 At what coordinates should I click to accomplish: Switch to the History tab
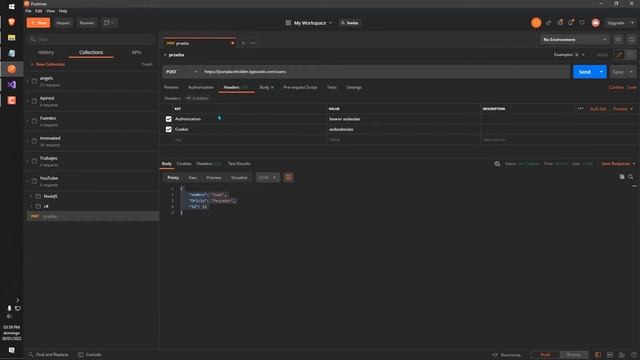pos(46,52)
